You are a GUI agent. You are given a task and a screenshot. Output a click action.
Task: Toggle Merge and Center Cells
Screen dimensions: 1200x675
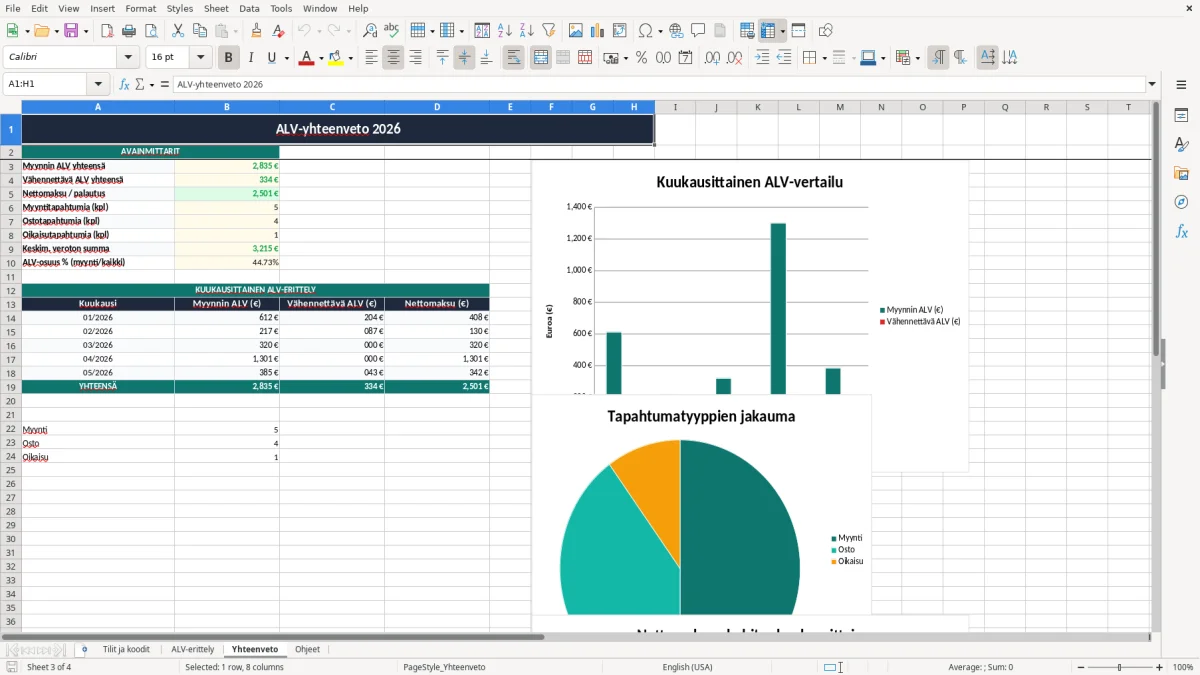[540, 58]
